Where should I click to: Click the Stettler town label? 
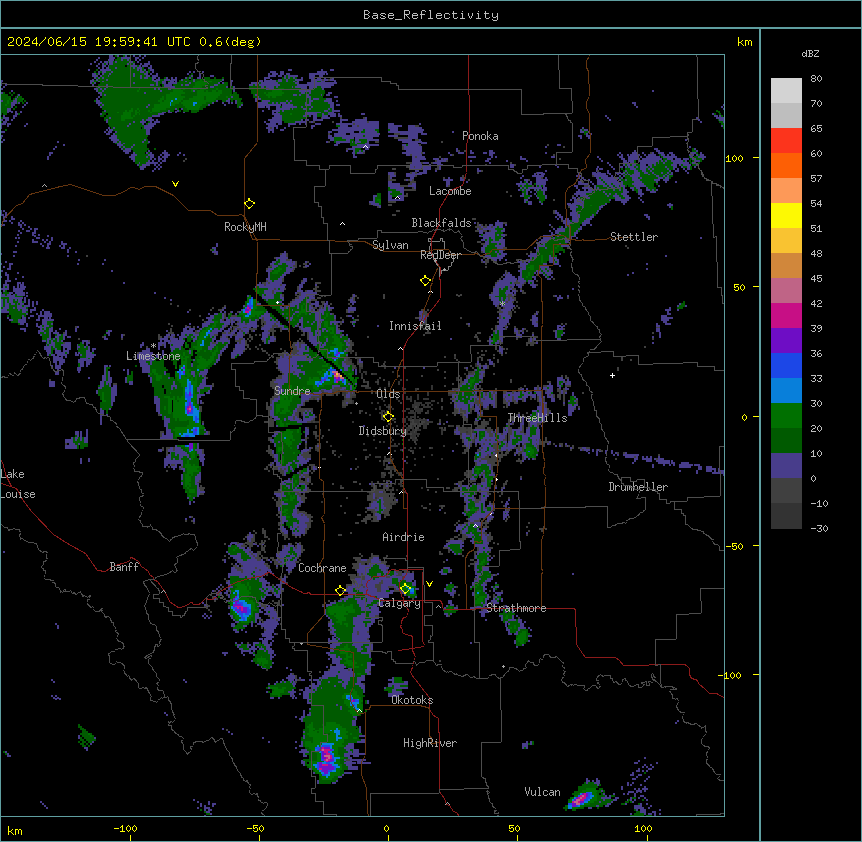pyautogui.click(x=634, y=237)
